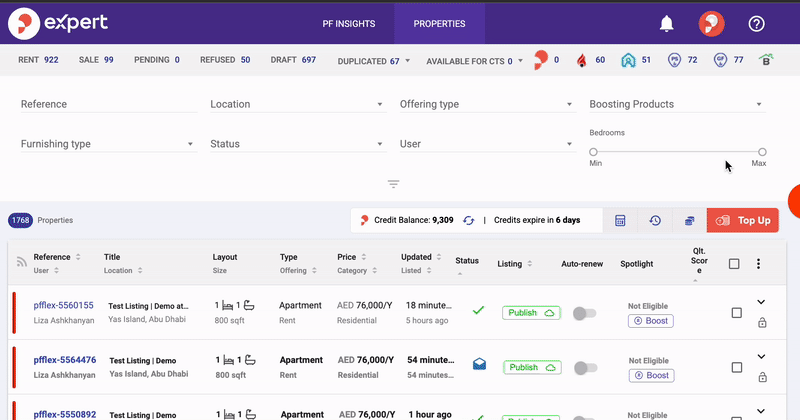
Task: Click the Bedrooms Max slider handle
Action: pos(762,152)
